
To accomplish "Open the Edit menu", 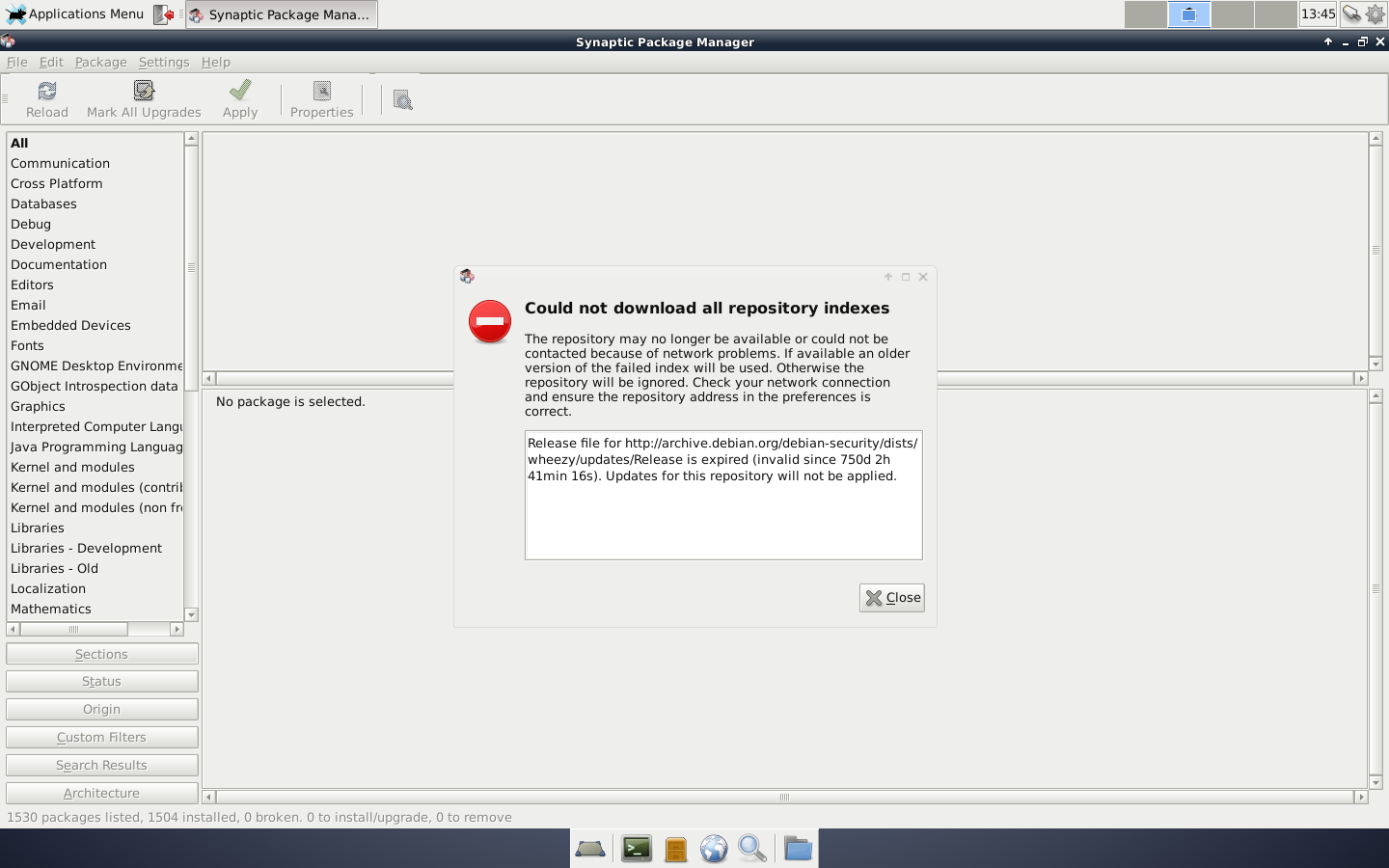I will tap(51, 62).
